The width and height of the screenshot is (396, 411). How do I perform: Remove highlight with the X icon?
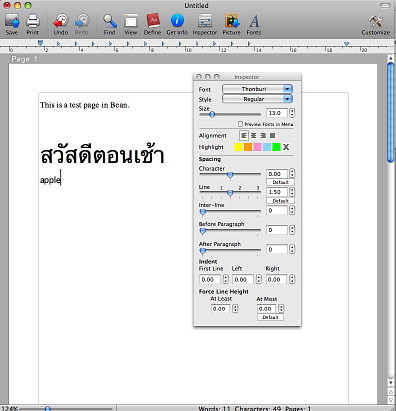[x=286, y=147]
